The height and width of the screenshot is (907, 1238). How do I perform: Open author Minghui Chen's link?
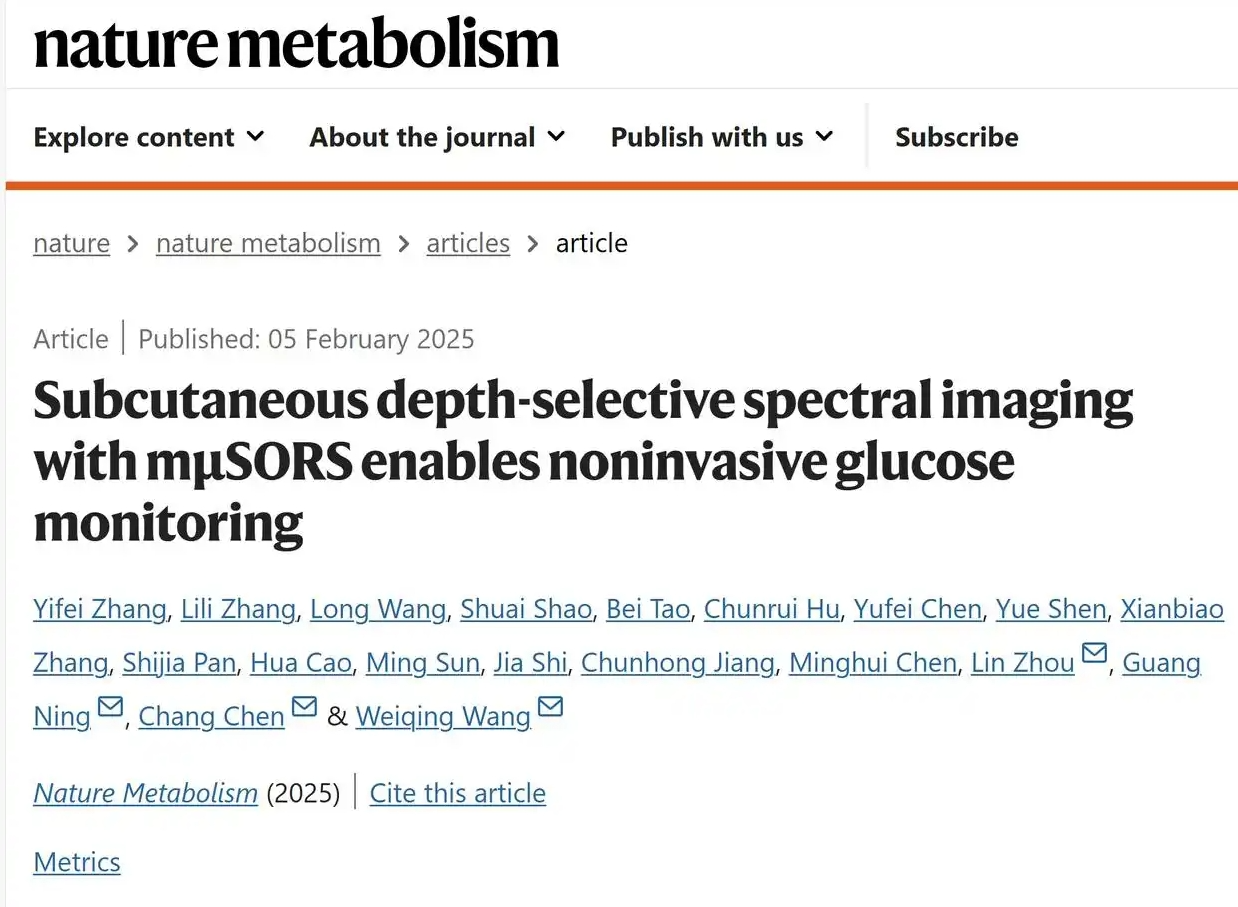point(872,662)
